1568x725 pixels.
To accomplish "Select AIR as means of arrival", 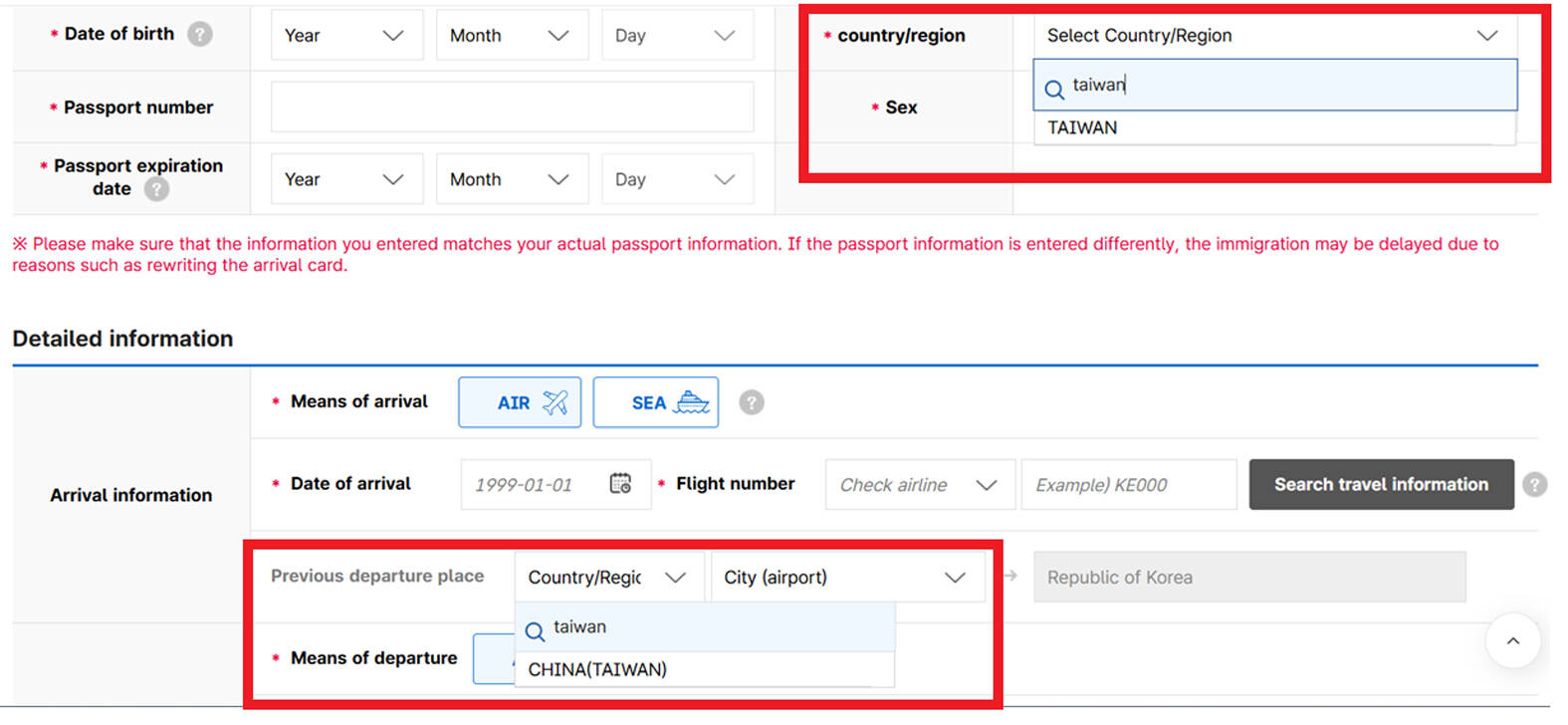I will 520,402.
